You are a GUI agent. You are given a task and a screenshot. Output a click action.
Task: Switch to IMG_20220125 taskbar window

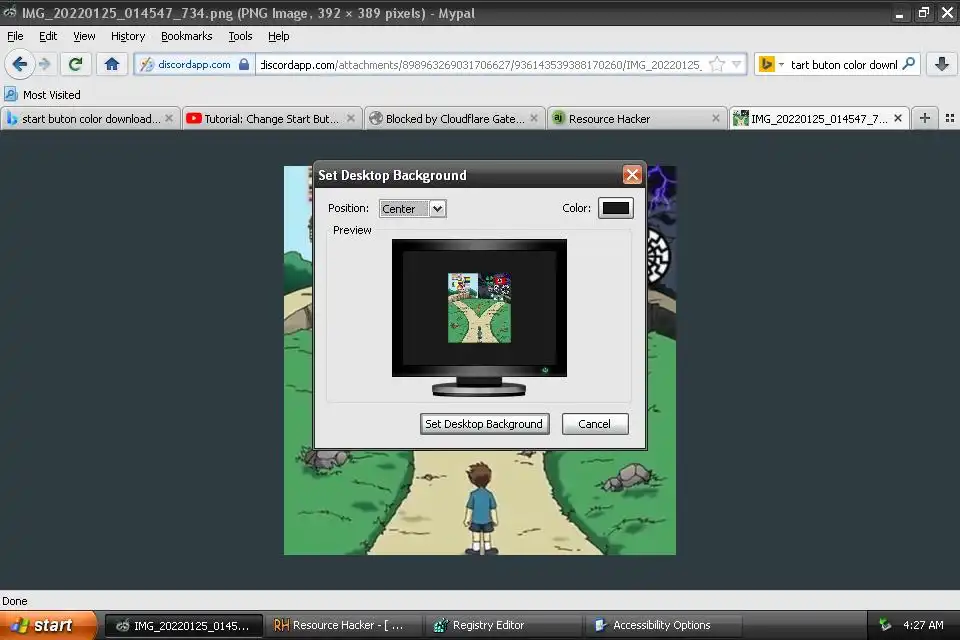click(x=184, y=625)
